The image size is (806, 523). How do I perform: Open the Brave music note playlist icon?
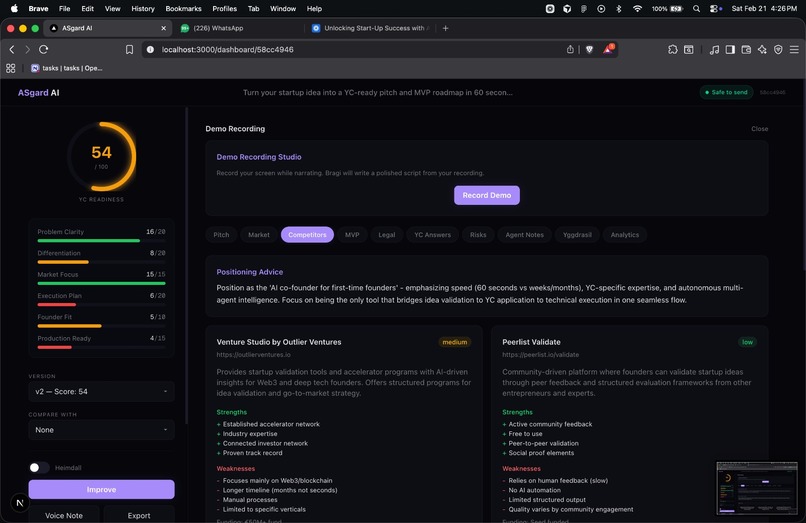tap(714, 49)
